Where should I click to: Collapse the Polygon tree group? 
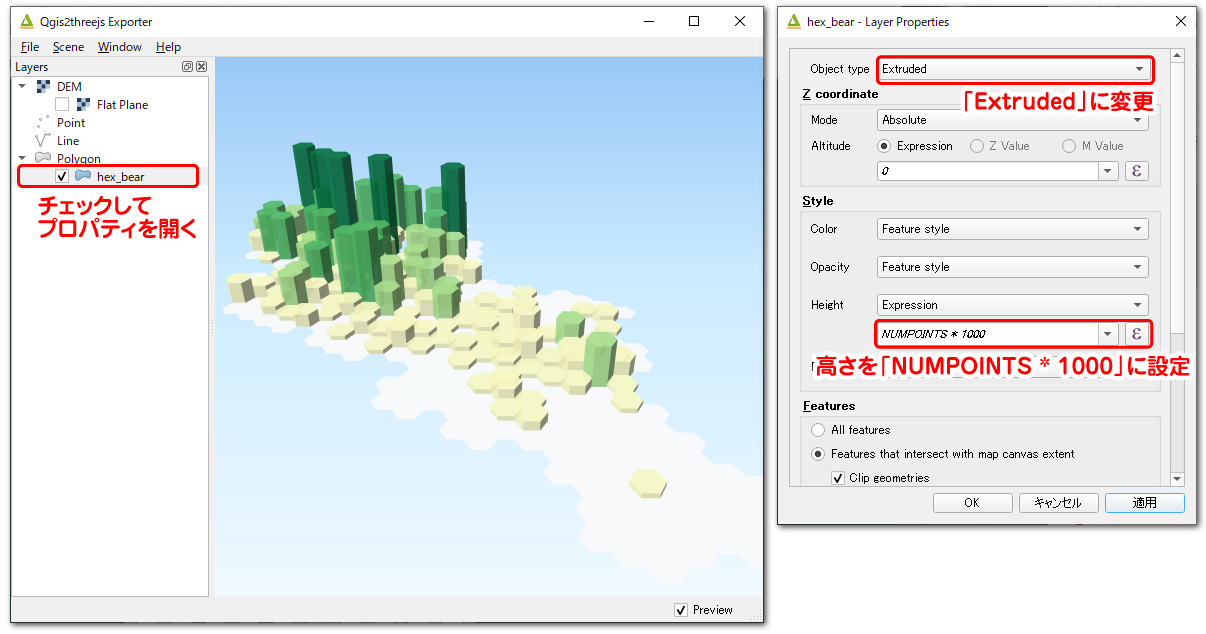pyautogui.click(x=22, y=159)
